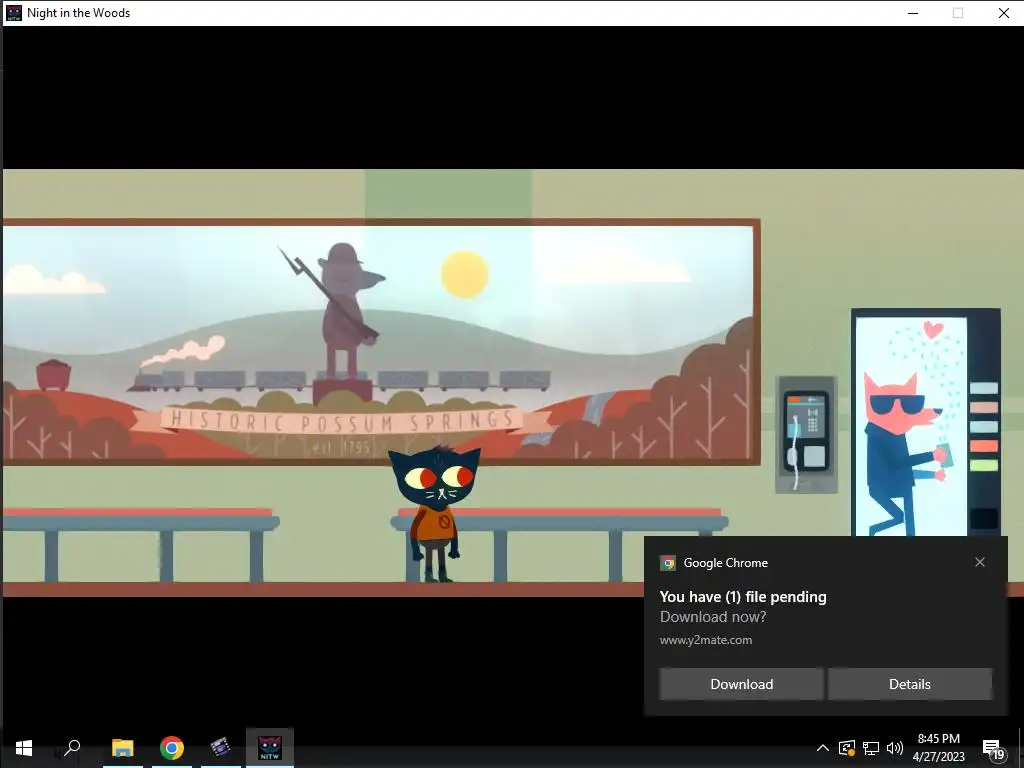This screenshot has width=1024, height=768.
Task: Dismiss the Google Chrome notification
Action: 980,562
